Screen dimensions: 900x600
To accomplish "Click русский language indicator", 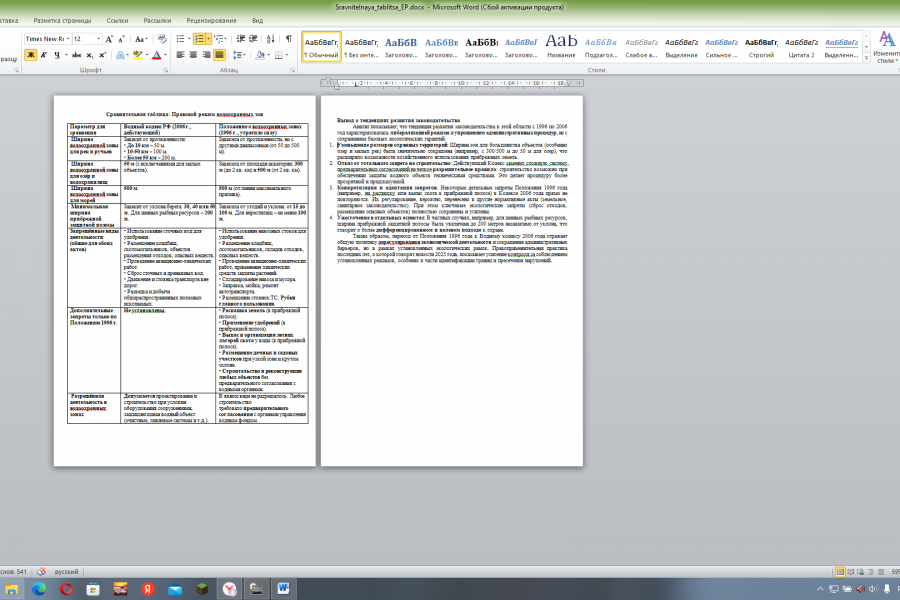I will 67,572.
